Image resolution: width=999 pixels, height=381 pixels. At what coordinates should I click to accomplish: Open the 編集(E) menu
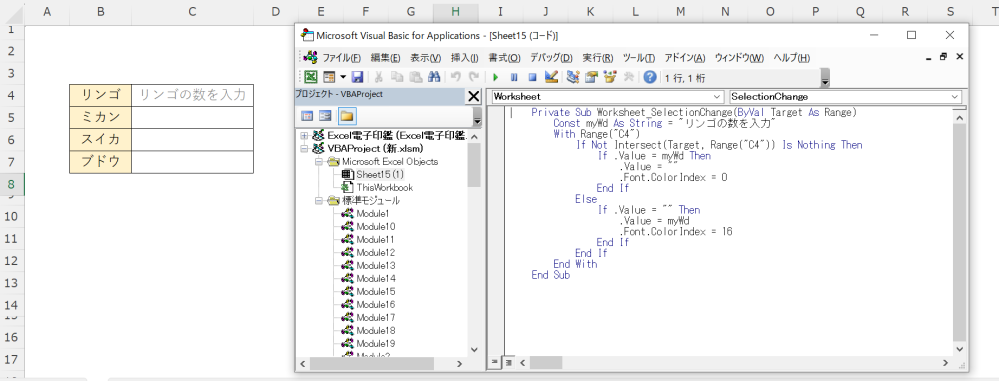coord(385,58)
